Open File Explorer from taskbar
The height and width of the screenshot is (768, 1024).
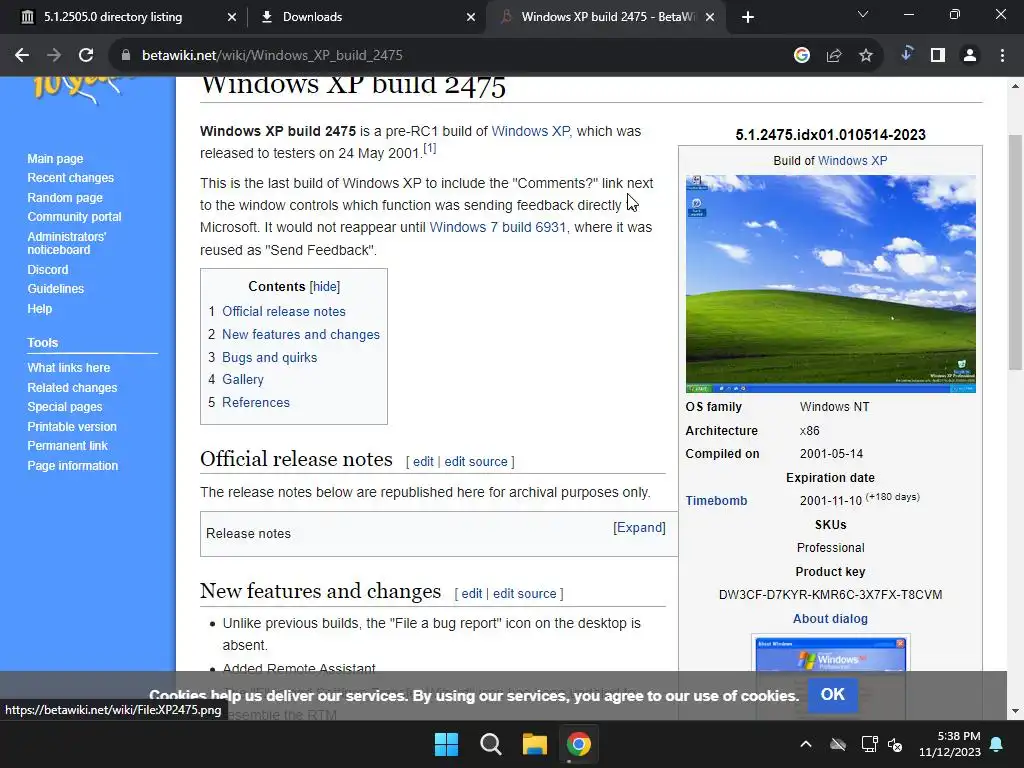pyautogui.click(x=535, y=744)
